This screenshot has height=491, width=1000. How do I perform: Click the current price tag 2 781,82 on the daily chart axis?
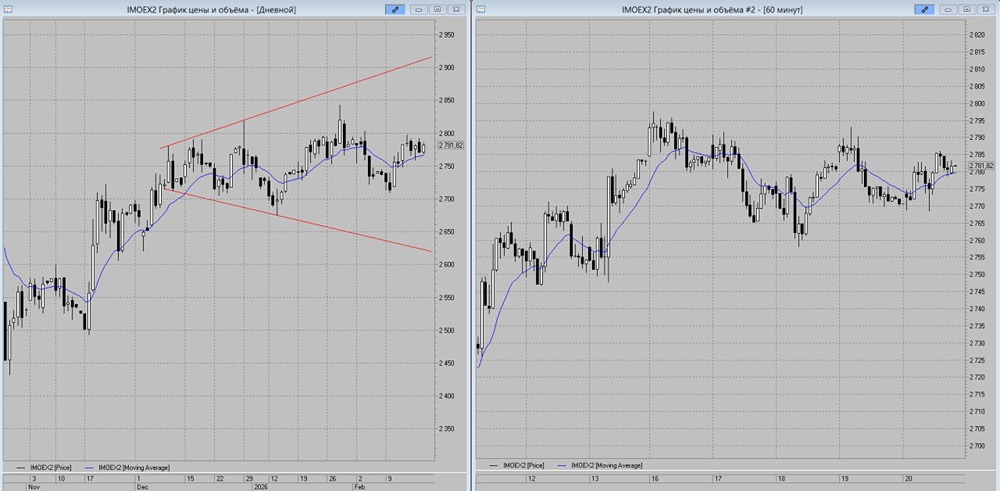pos(451,145)
